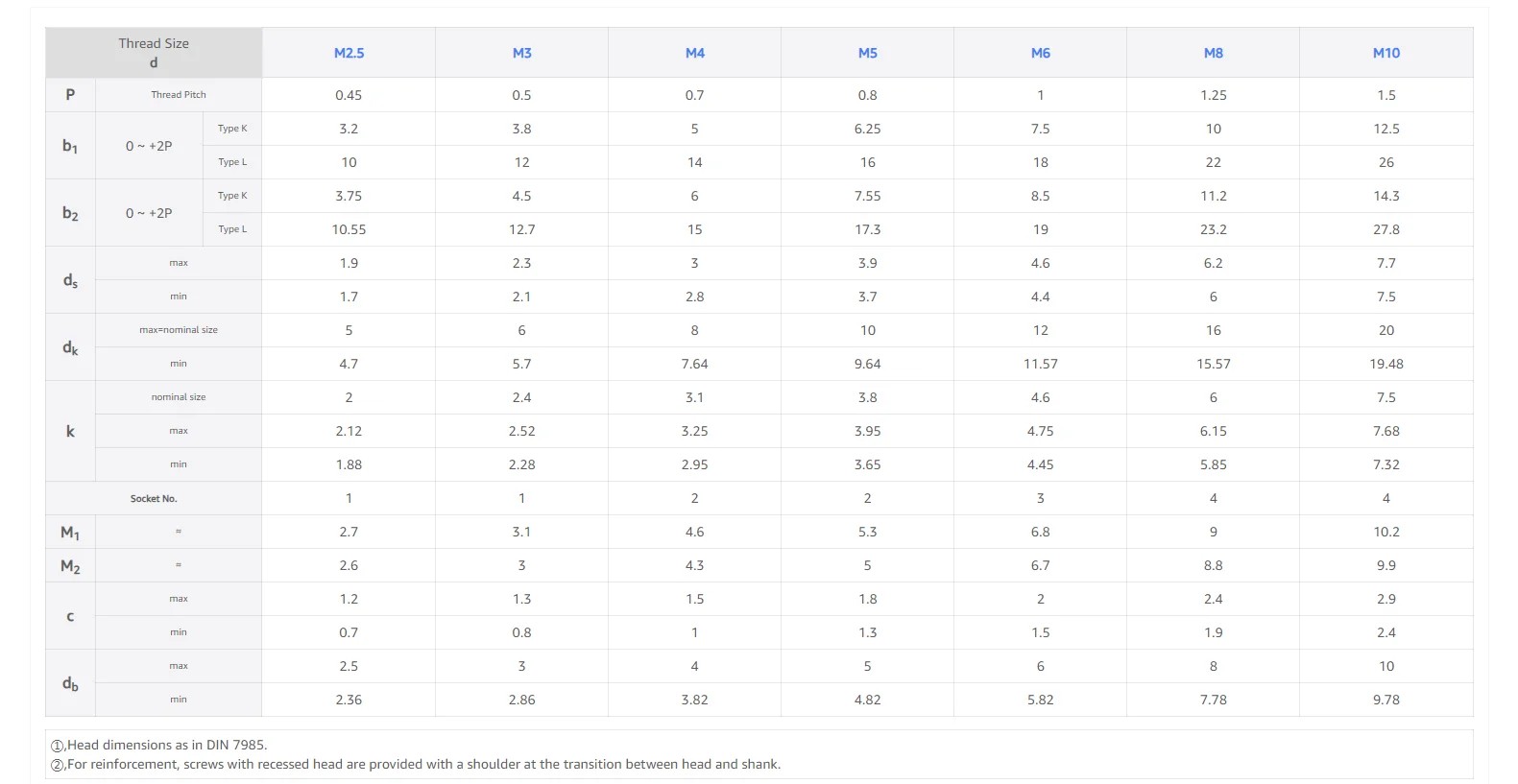Click the M2.5 b2 Type L value 10.55

[x=349, y=229]
